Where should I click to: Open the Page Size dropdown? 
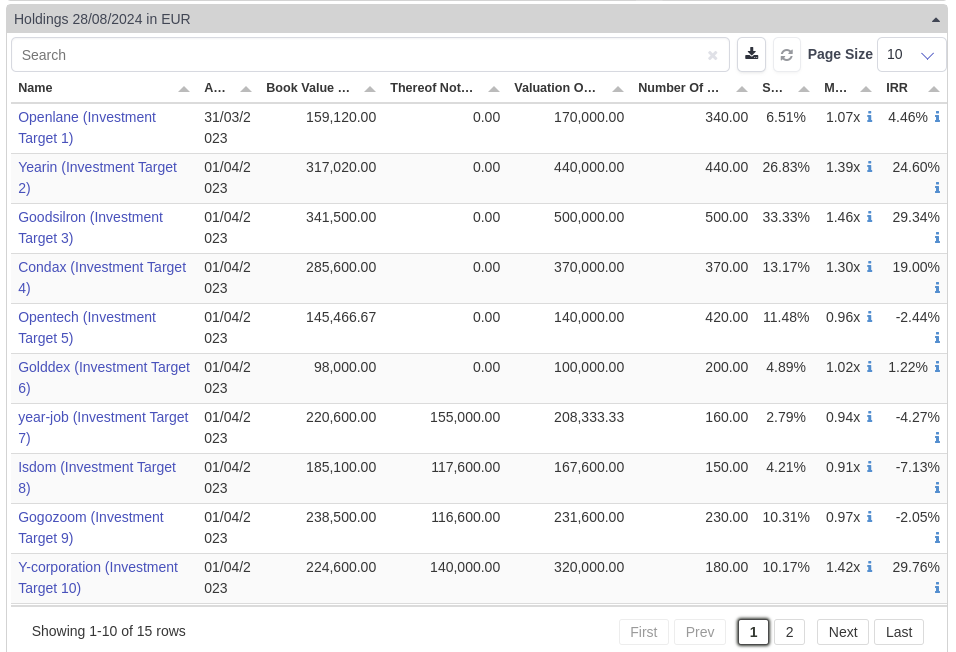[911, 55]
